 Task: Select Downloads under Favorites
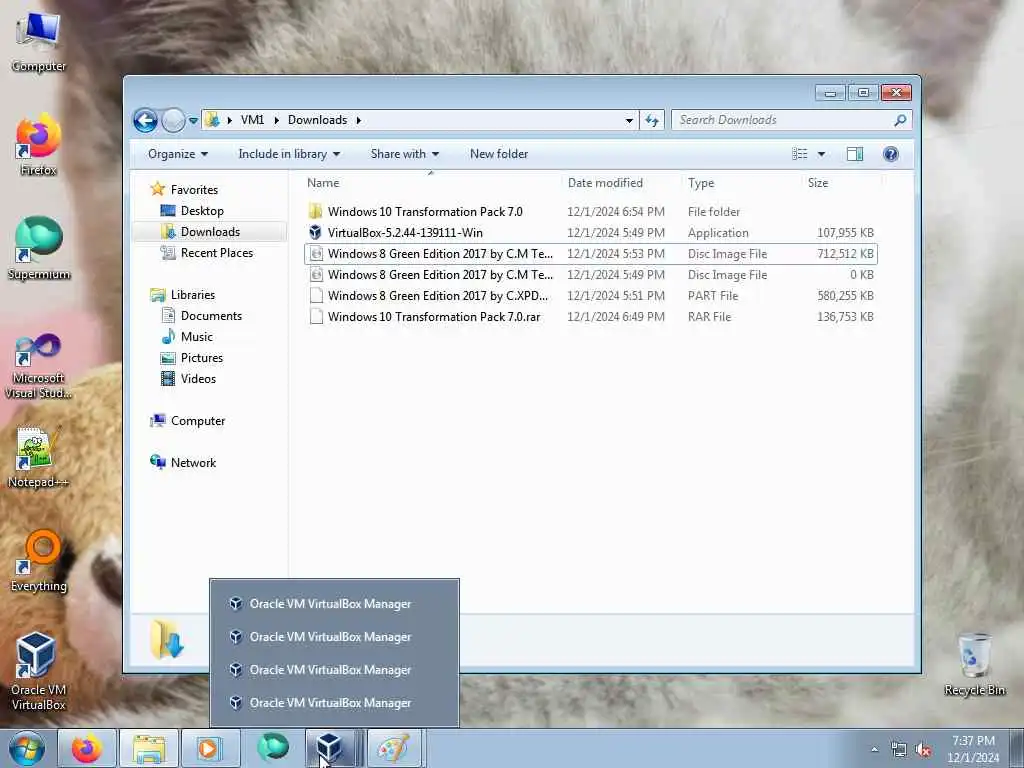(210, 232)
